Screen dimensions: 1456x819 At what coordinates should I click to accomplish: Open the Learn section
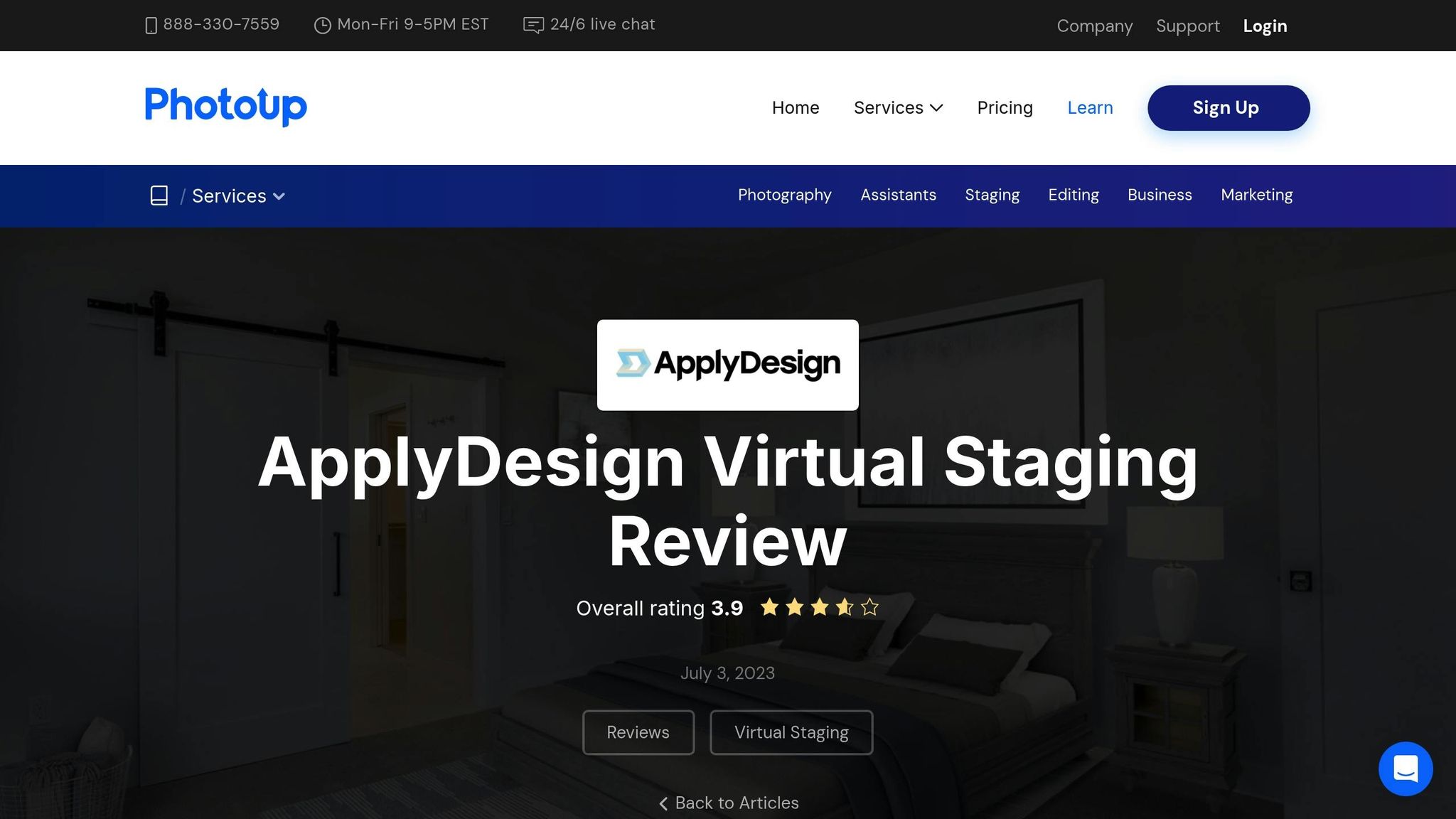pos(1090,108)
